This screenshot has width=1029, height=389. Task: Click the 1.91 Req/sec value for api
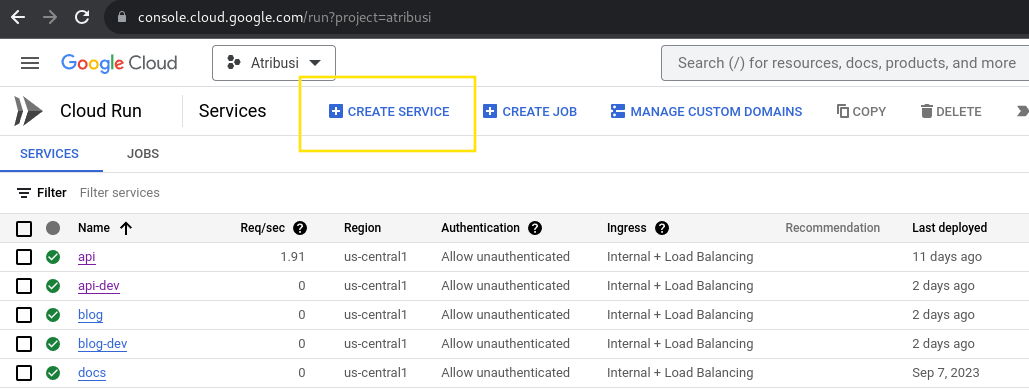click(293, 256)
